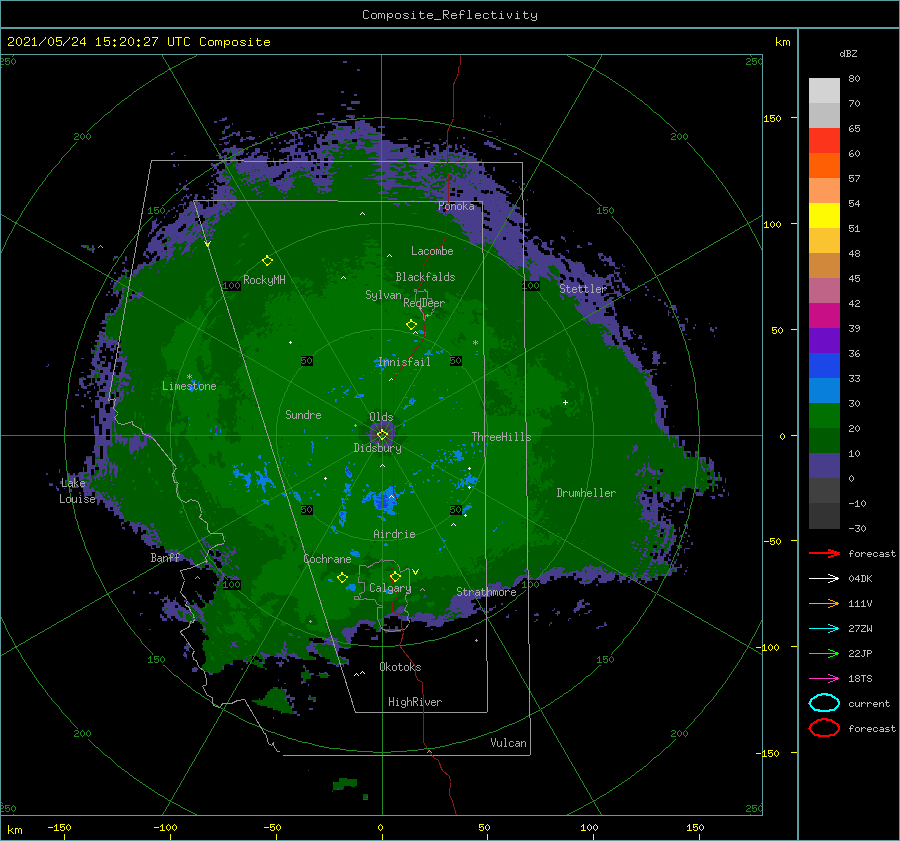
Task: Click the magenta 42 dBZ color swatch
Action: (x=824, y=315)
